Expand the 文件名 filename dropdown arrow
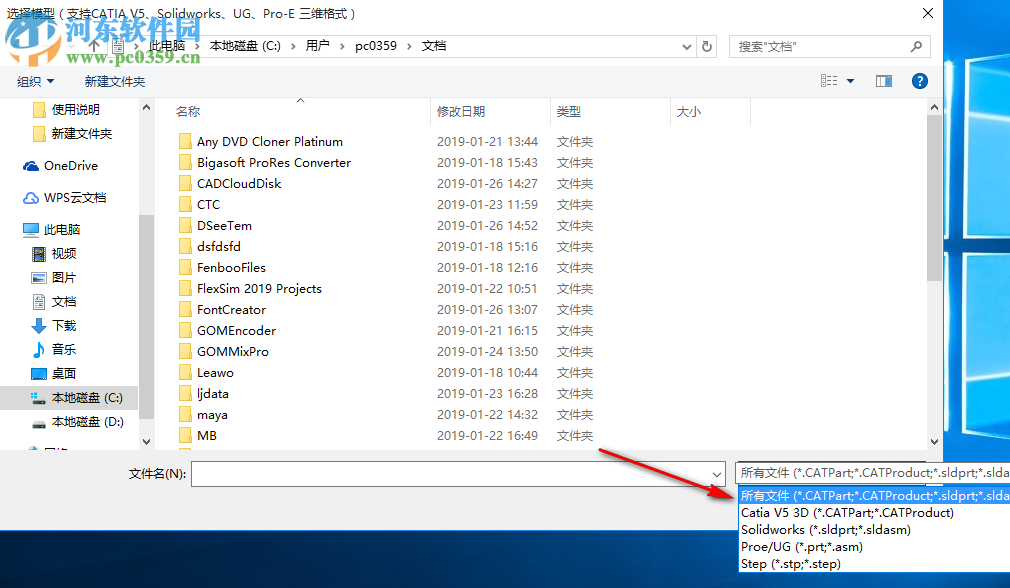 [x=718, y=472]
